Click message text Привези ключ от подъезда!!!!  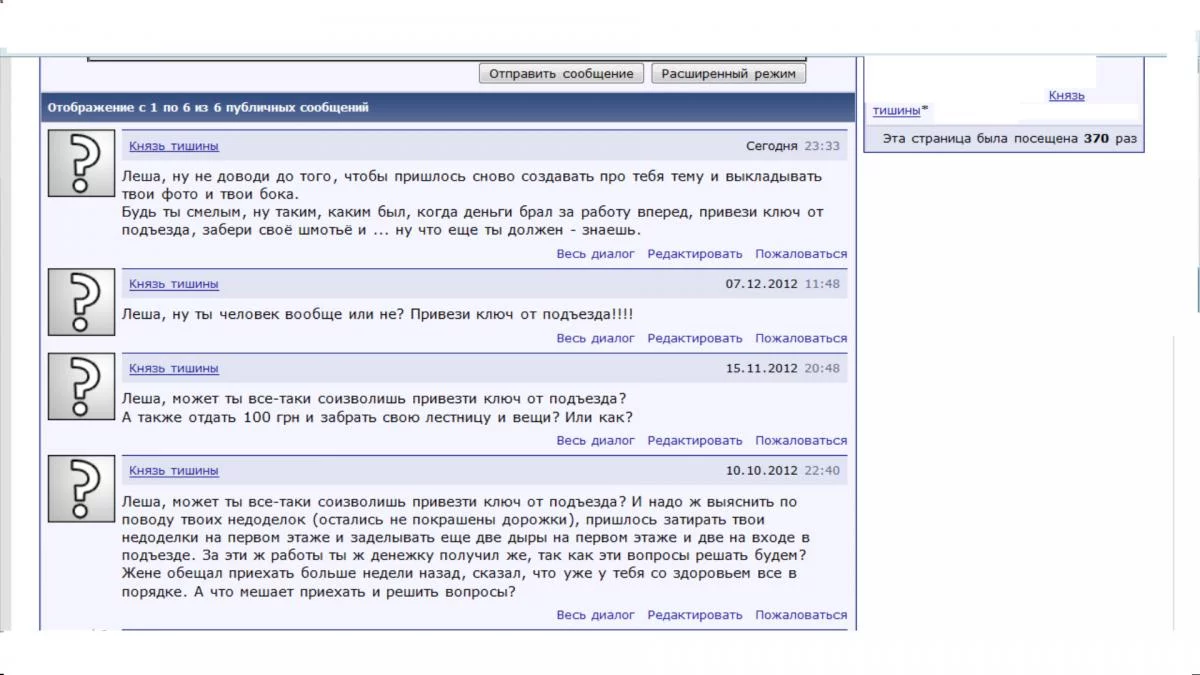[521, 314]
